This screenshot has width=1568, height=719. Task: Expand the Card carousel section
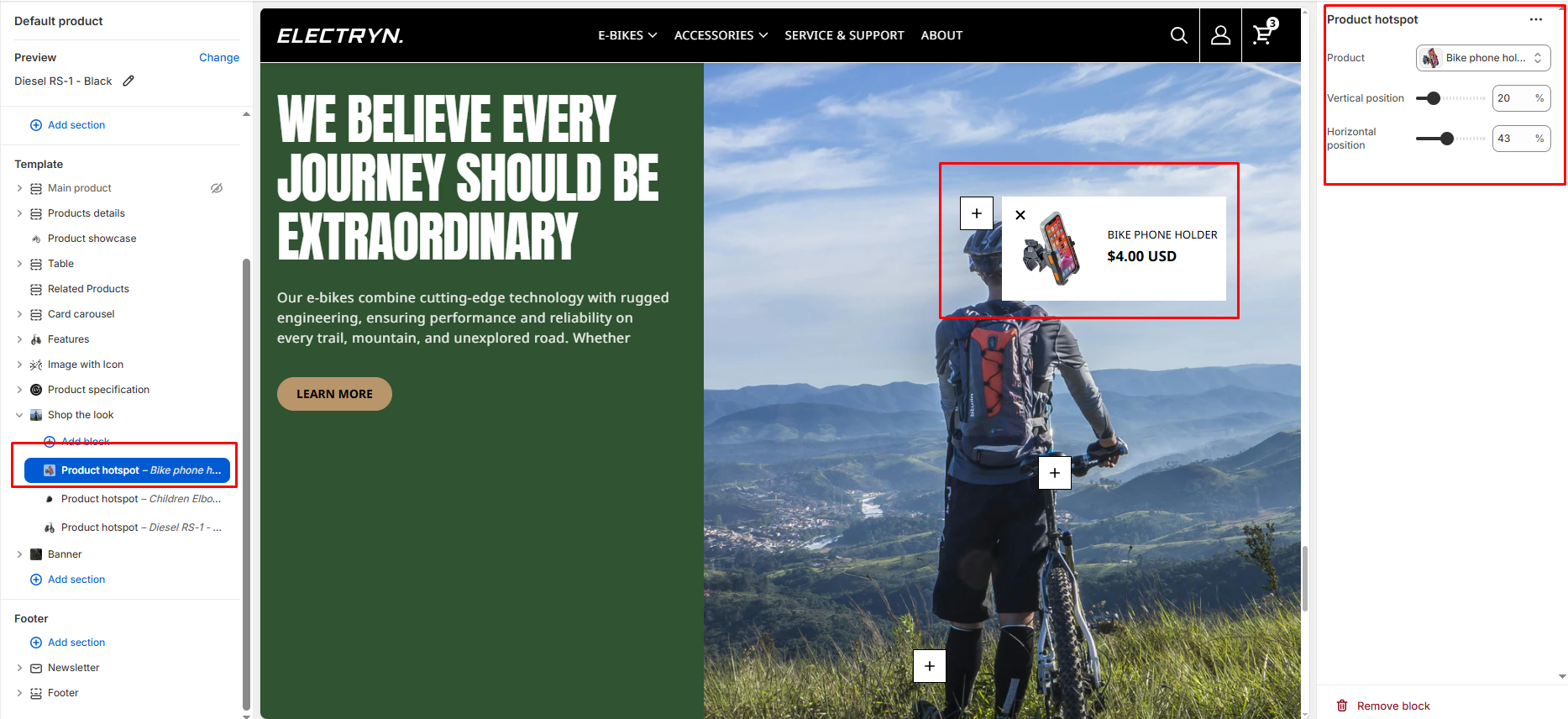(19, 314)
